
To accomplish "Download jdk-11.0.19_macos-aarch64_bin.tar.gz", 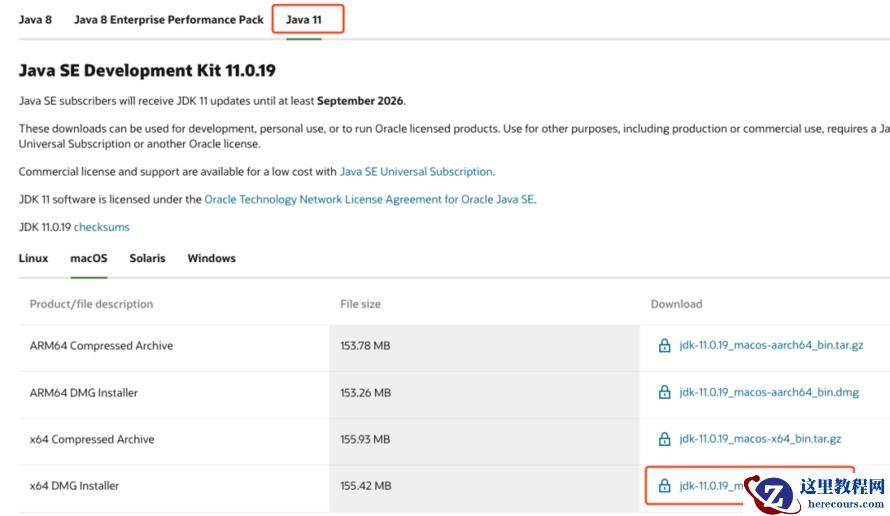I will click(x=771, y=346).
